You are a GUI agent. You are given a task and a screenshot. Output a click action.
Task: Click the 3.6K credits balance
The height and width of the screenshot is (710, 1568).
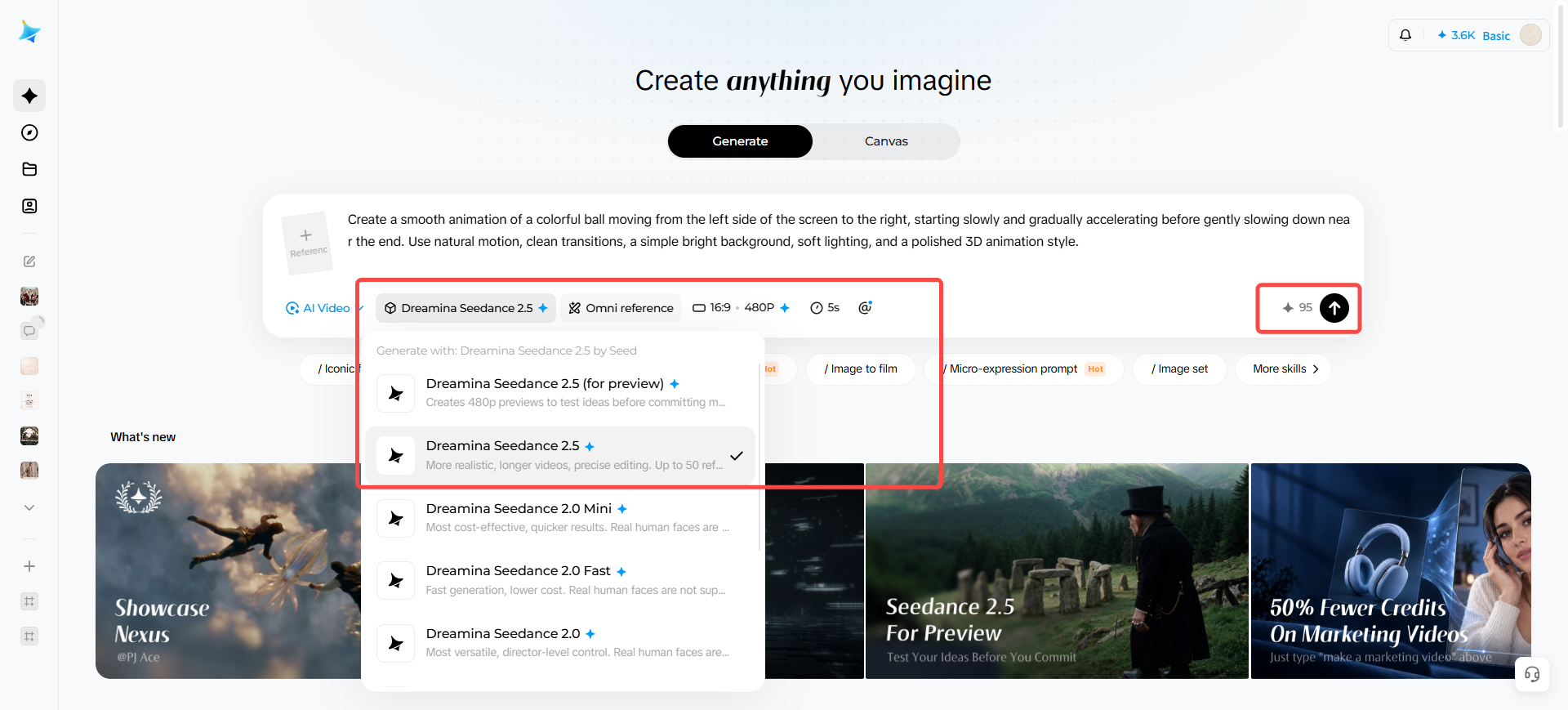(x=1456, y=35)
